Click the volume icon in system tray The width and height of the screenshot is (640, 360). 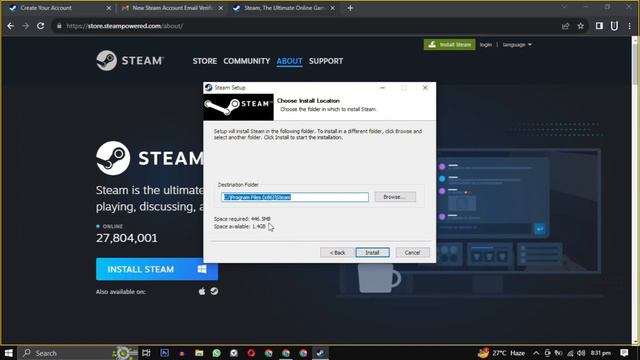581,353
